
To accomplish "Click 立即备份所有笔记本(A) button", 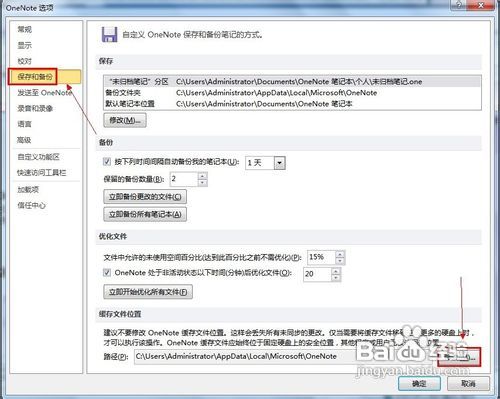I will pos(145,214).
